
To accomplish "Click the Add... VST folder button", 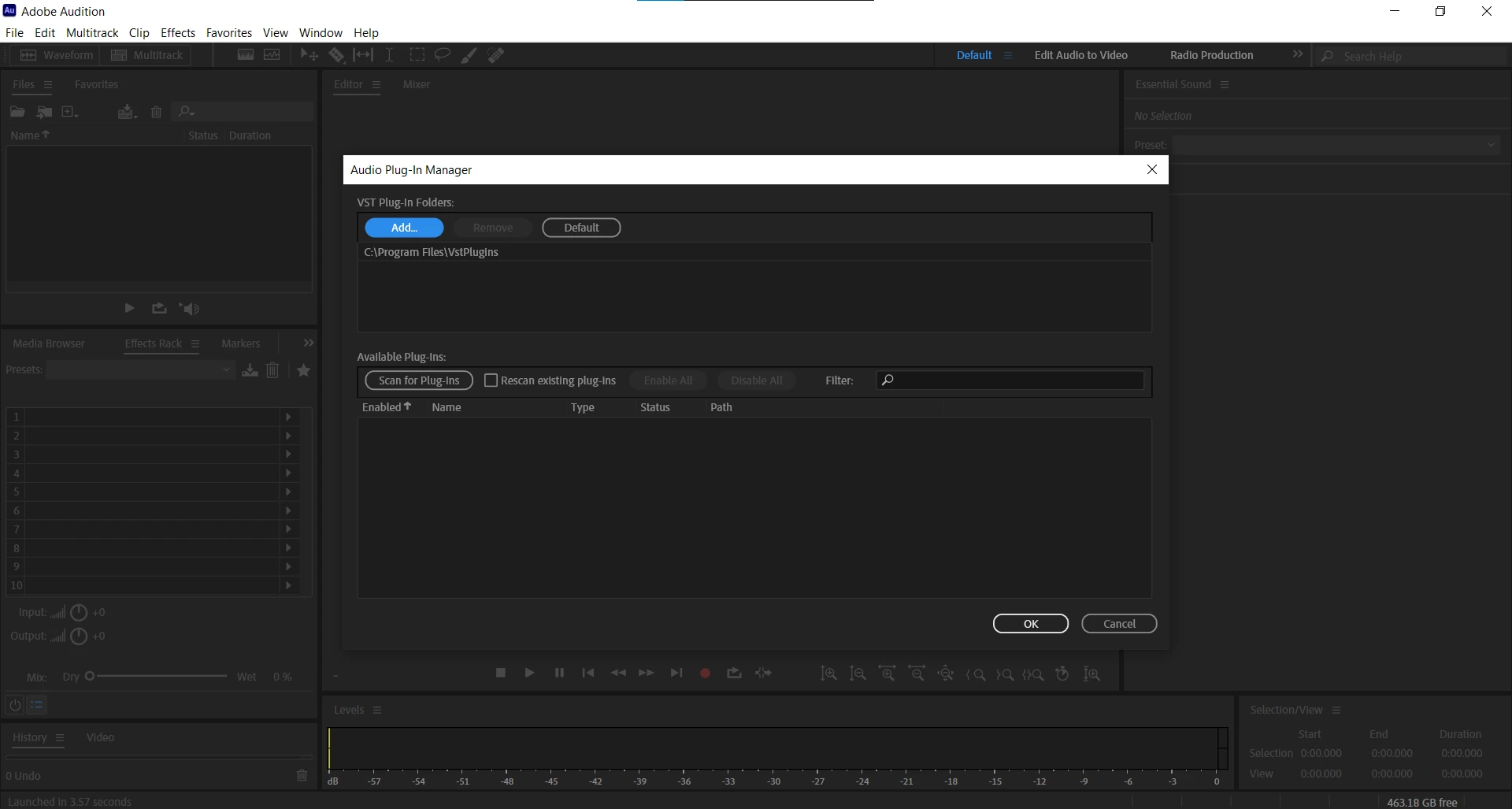I will 404,228.
